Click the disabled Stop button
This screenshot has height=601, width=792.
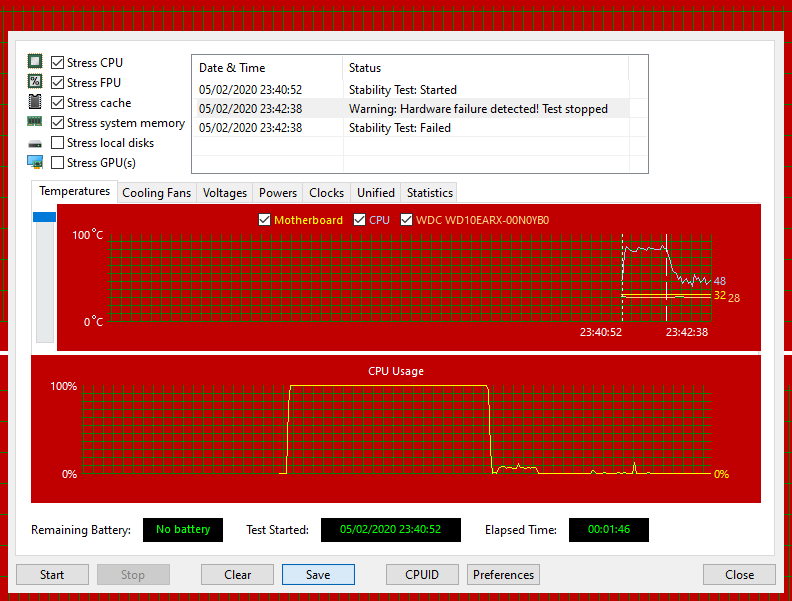(x=133, y=575)
